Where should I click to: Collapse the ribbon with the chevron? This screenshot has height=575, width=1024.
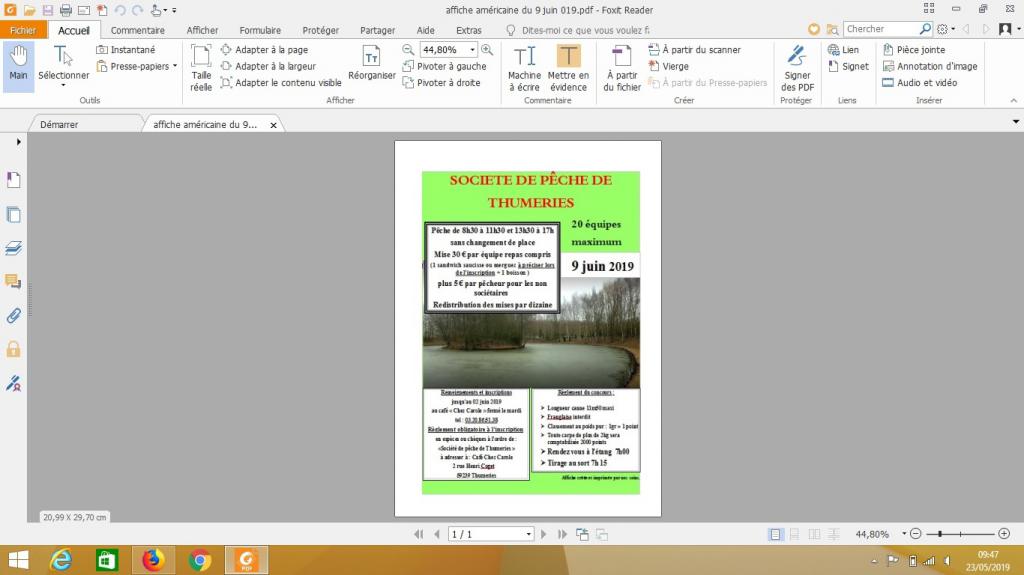1014,101
